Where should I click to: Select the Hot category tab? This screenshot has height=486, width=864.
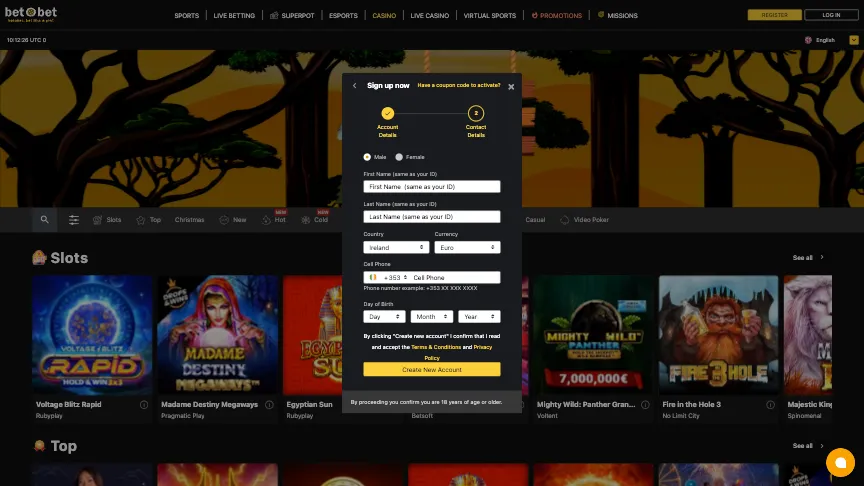(274, 219)
